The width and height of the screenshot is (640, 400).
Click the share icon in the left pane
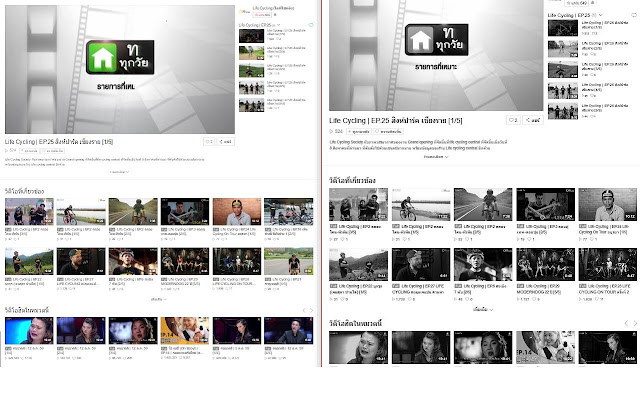coord(226,141)
